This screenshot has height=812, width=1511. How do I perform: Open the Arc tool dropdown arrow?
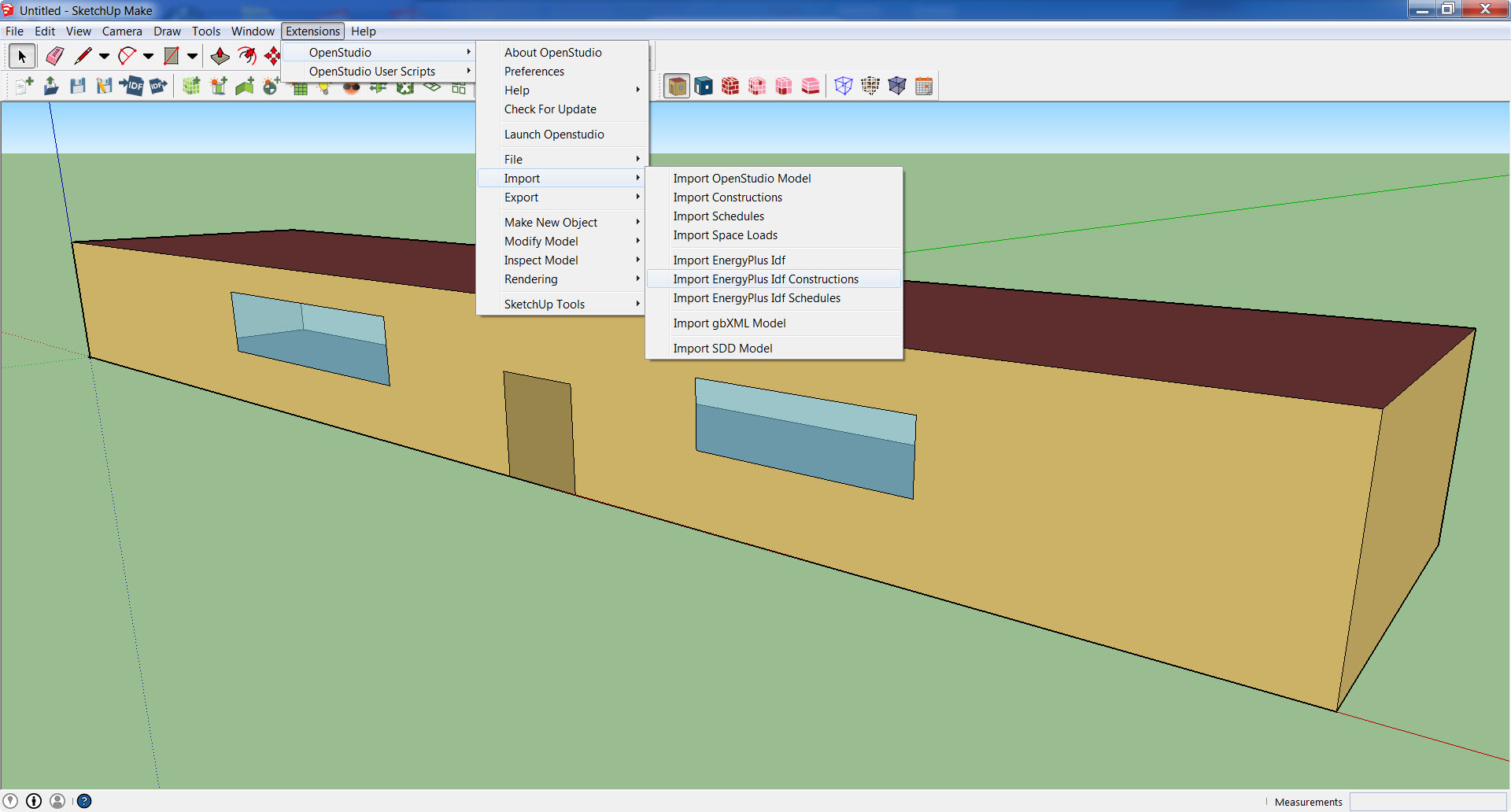(x=149, y=56)
